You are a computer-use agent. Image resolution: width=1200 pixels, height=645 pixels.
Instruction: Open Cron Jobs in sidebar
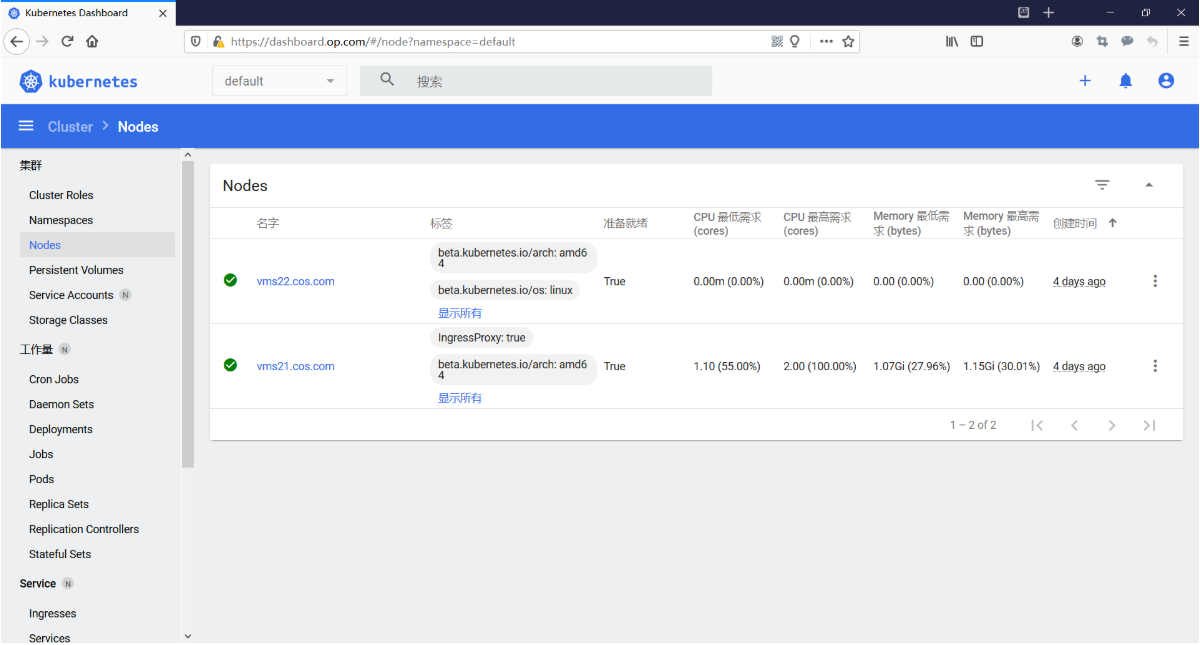tap(54, 379)
